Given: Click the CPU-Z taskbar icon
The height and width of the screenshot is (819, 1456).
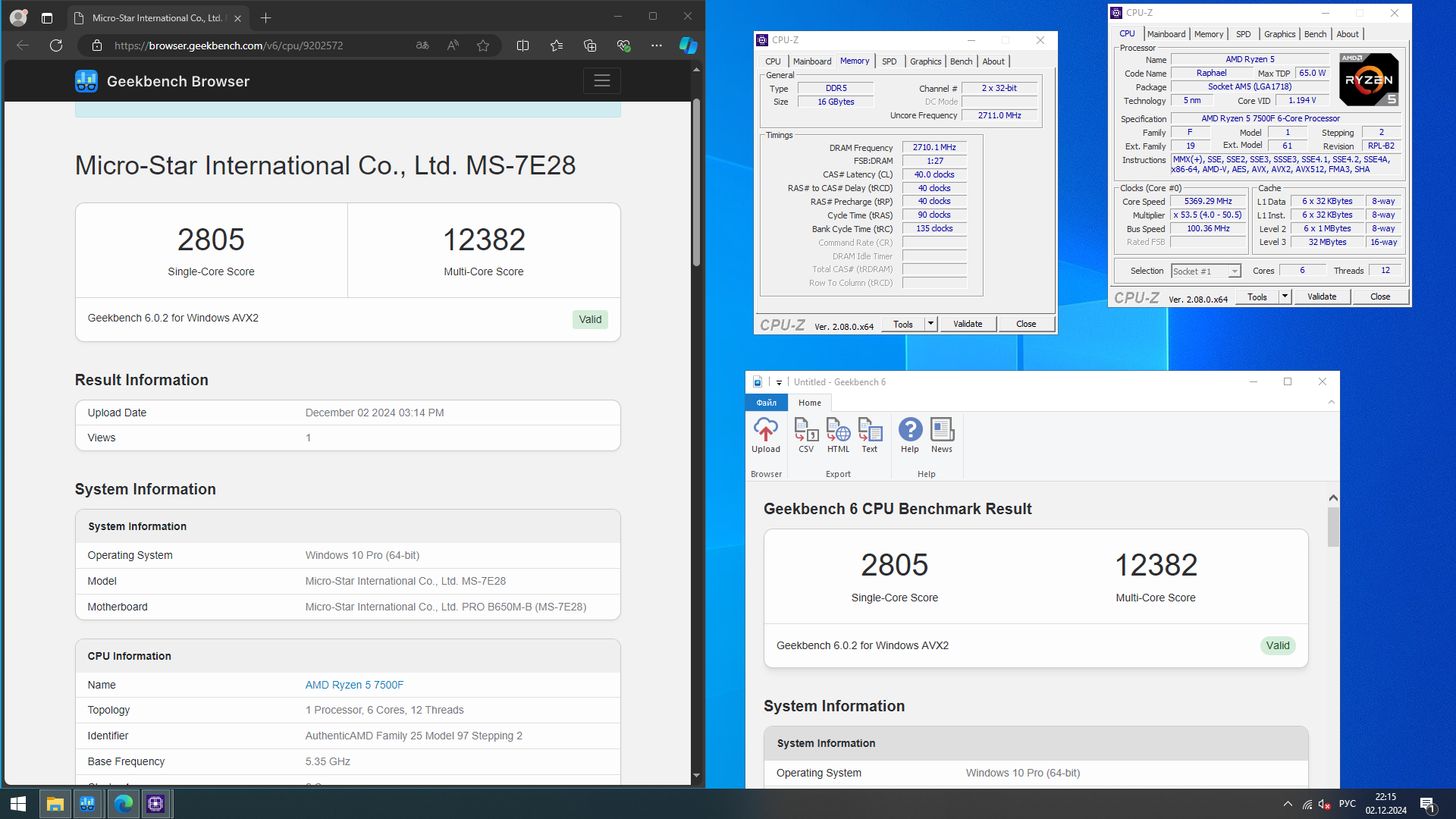Looking at the screenshot, I should tap(155, 804).
